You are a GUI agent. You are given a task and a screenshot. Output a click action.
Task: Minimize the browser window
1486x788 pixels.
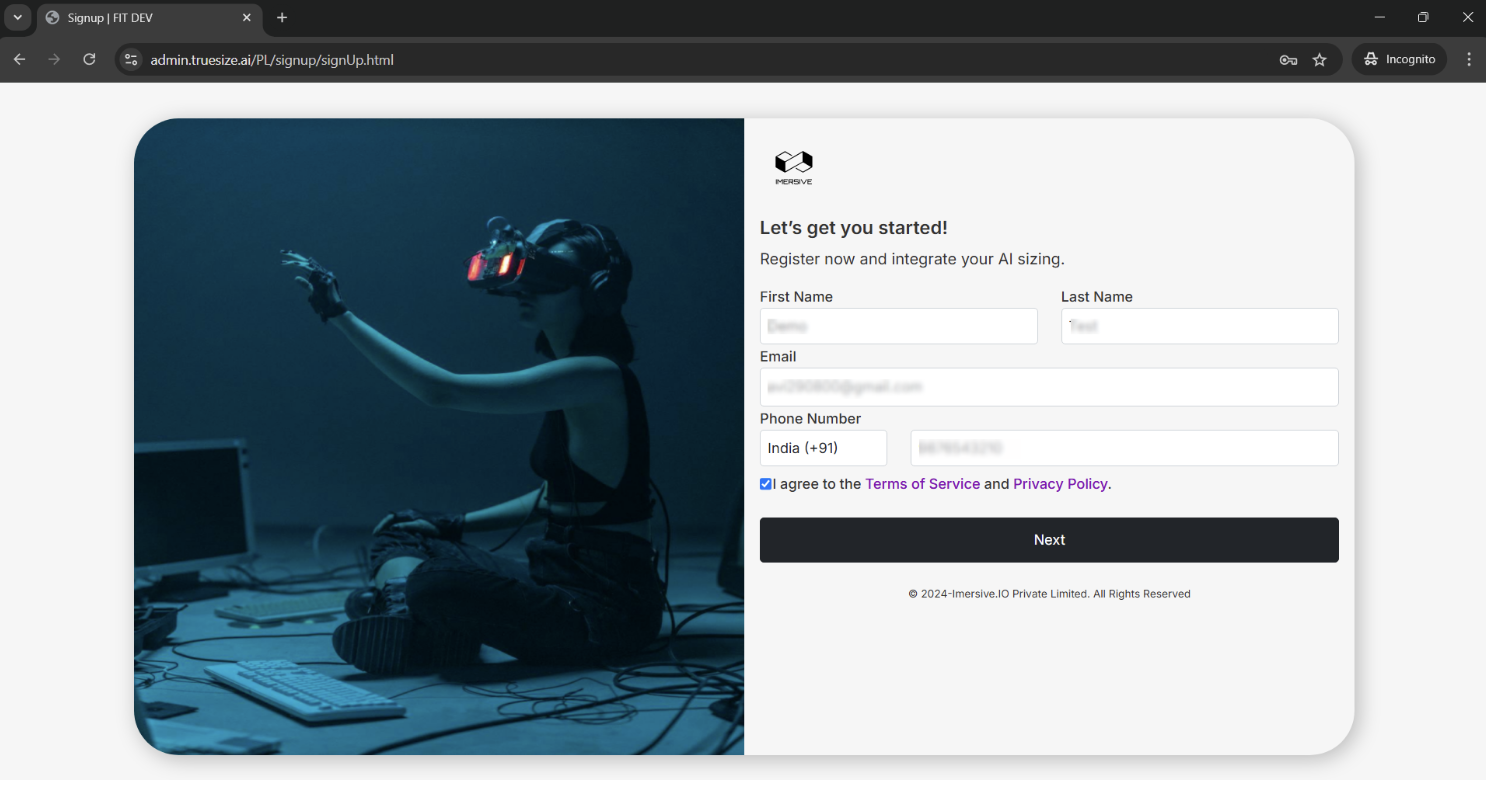pyautogui.click(x=1380, y=17)
